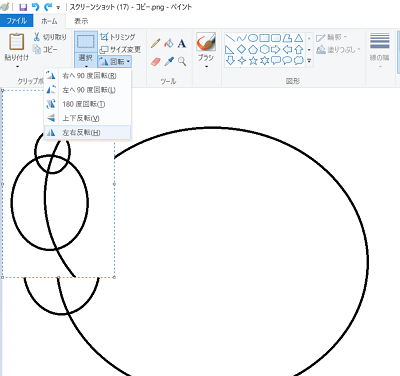
Task: Select the Color picker eyedropper tool
Action: coord(169,61)
